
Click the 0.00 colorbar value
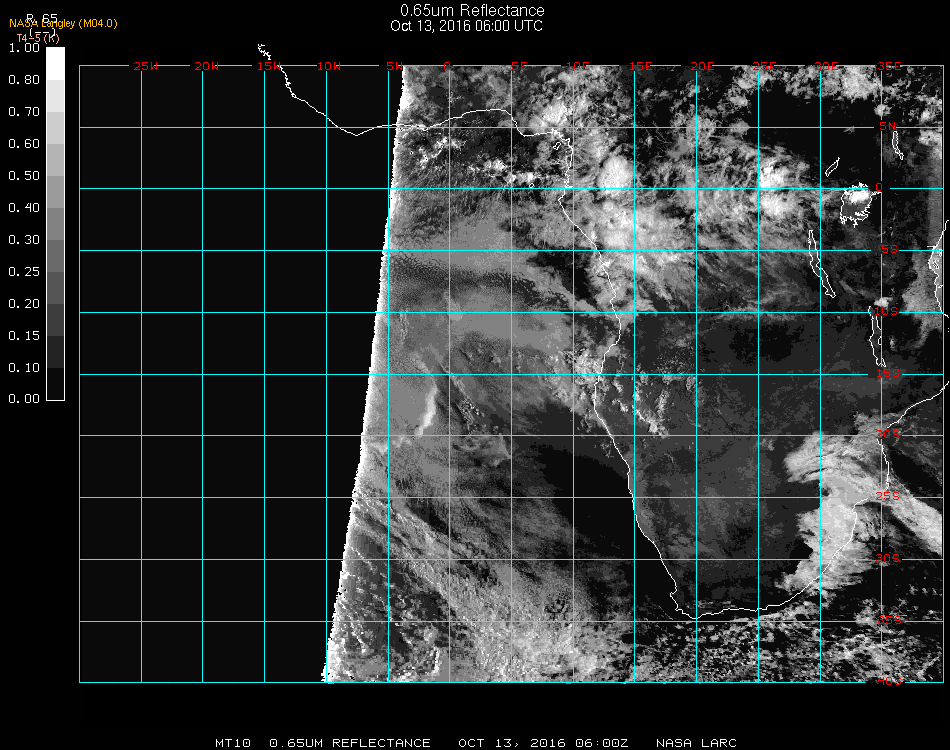pyautogui.click(x=24, y=399)
